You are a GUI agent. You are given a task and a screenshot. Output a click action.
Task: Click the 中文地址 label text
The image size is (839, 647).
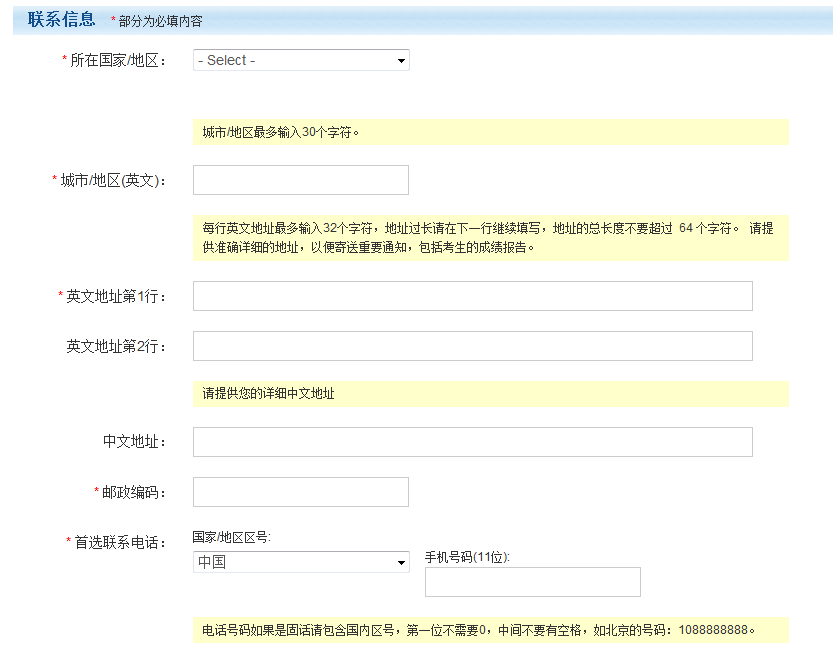134,442
